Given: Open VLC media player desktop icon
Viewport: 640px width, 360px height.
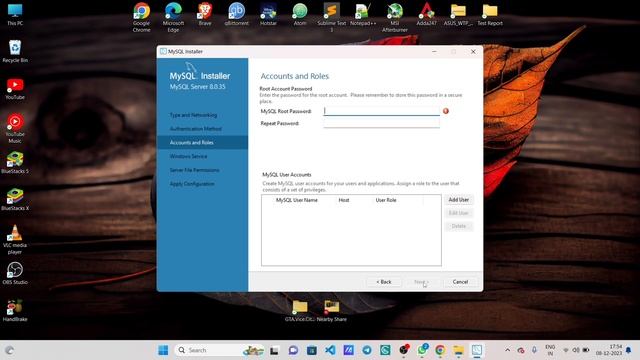Looking at the screenshot, I should pyautogui.click(x=15, y=239).
